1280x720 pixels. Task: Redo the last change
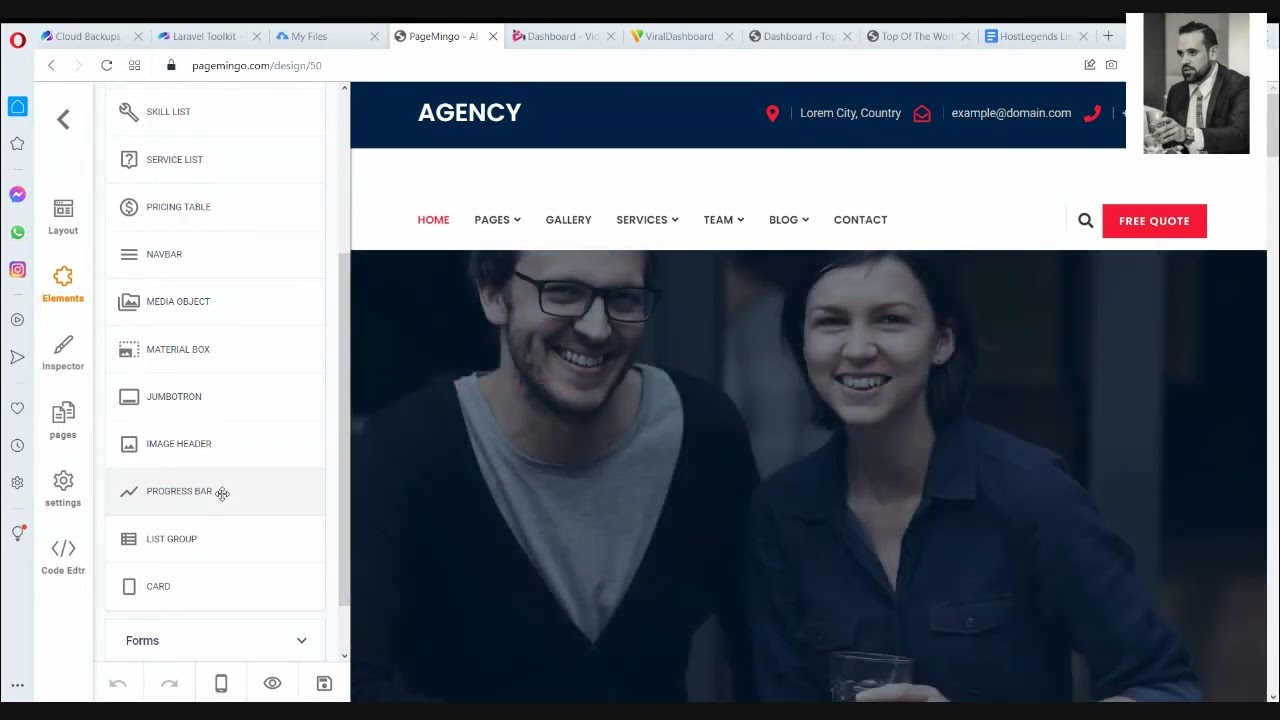coord(169,683)
